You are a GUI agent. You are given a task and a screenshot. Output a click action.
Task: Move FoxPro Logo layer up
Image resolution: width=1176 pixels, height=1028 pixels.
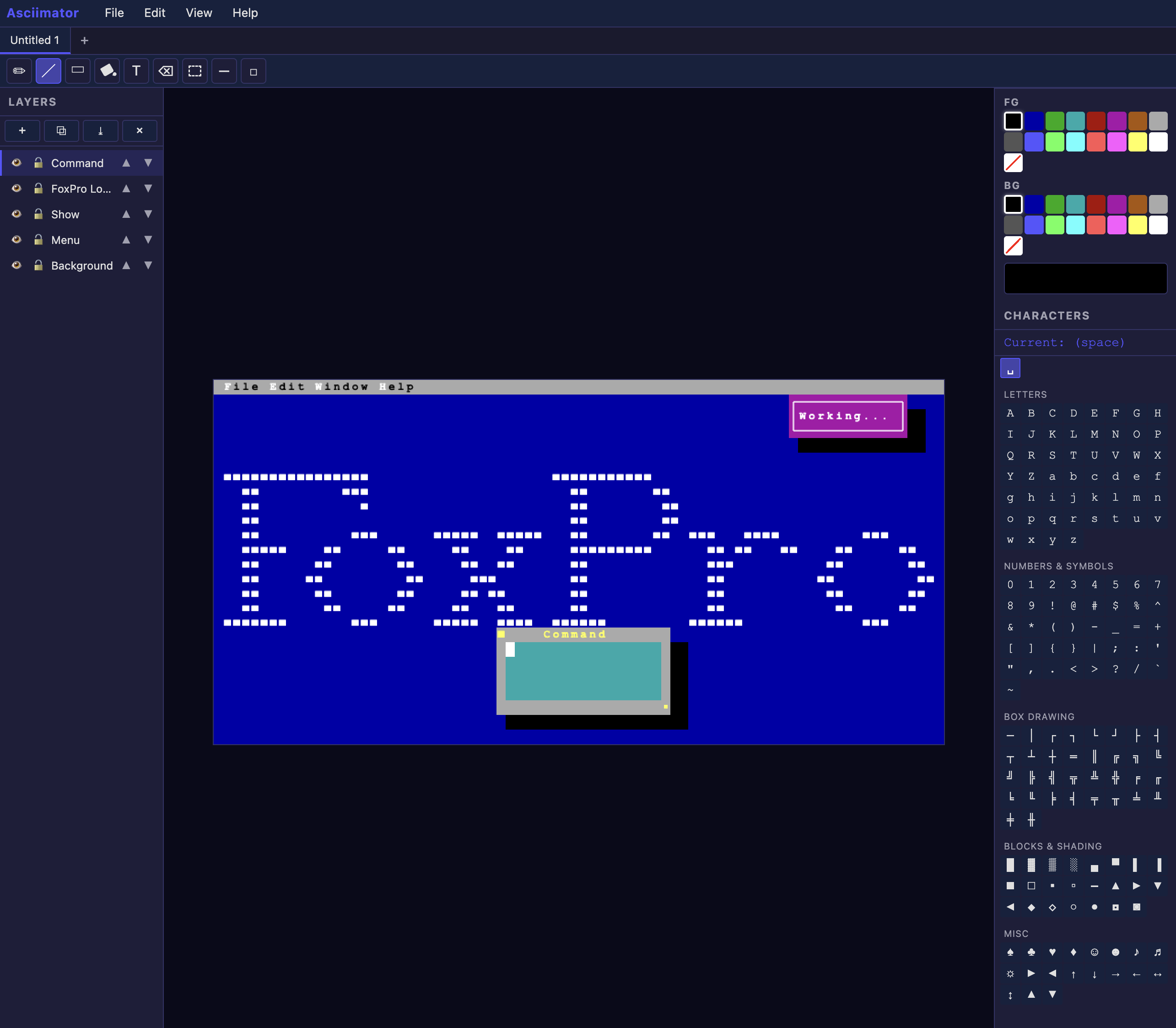pos(126,188)
